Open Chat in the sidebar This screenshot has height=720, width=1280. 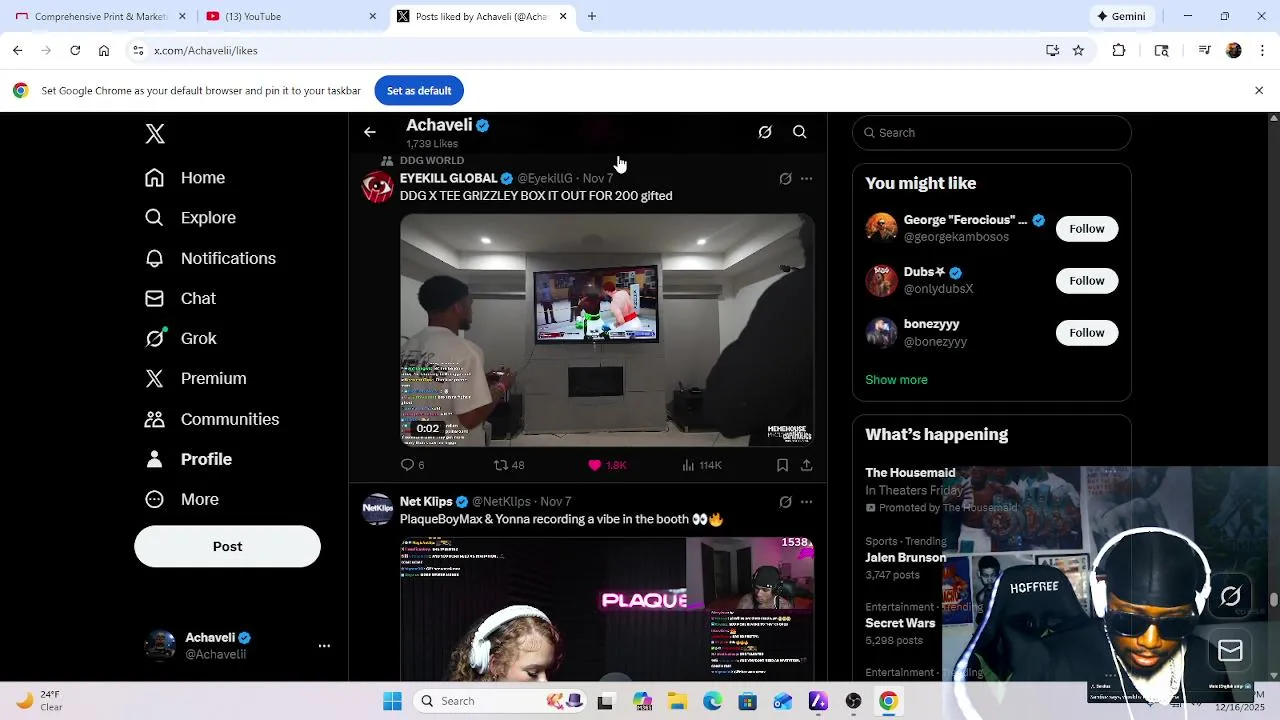[x=180, y=298]
